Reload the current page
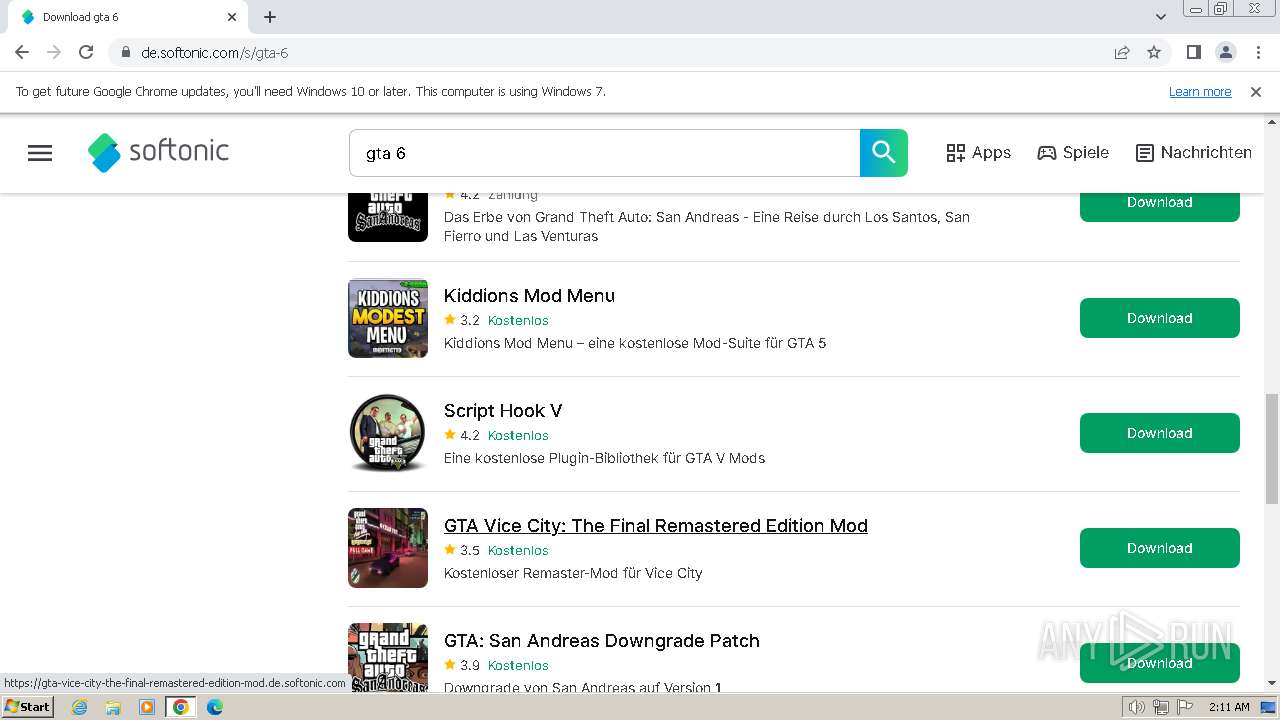Screen dimensions: 1280x720 coord(86,52)
